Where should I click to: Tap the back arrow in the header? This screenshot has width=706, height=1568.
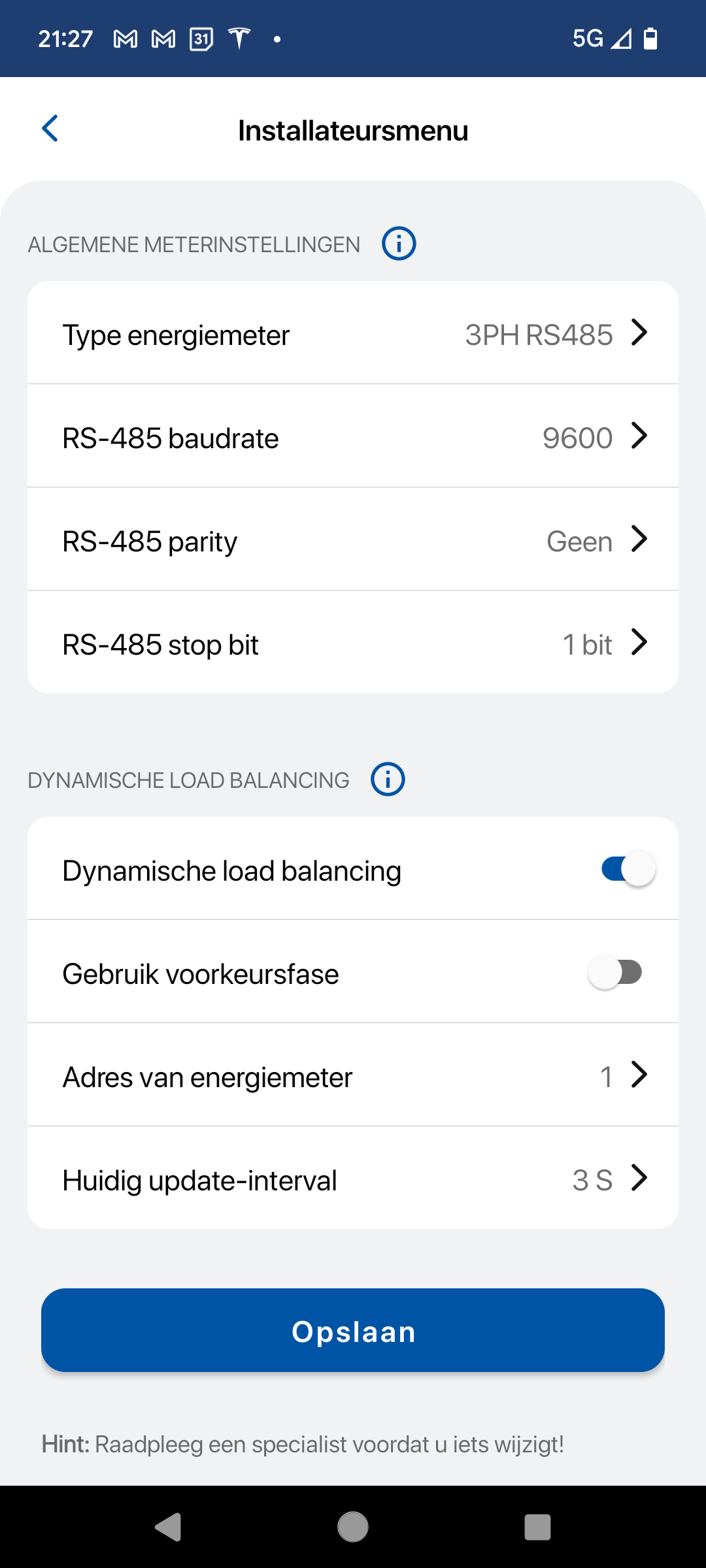tap(50, 129)
